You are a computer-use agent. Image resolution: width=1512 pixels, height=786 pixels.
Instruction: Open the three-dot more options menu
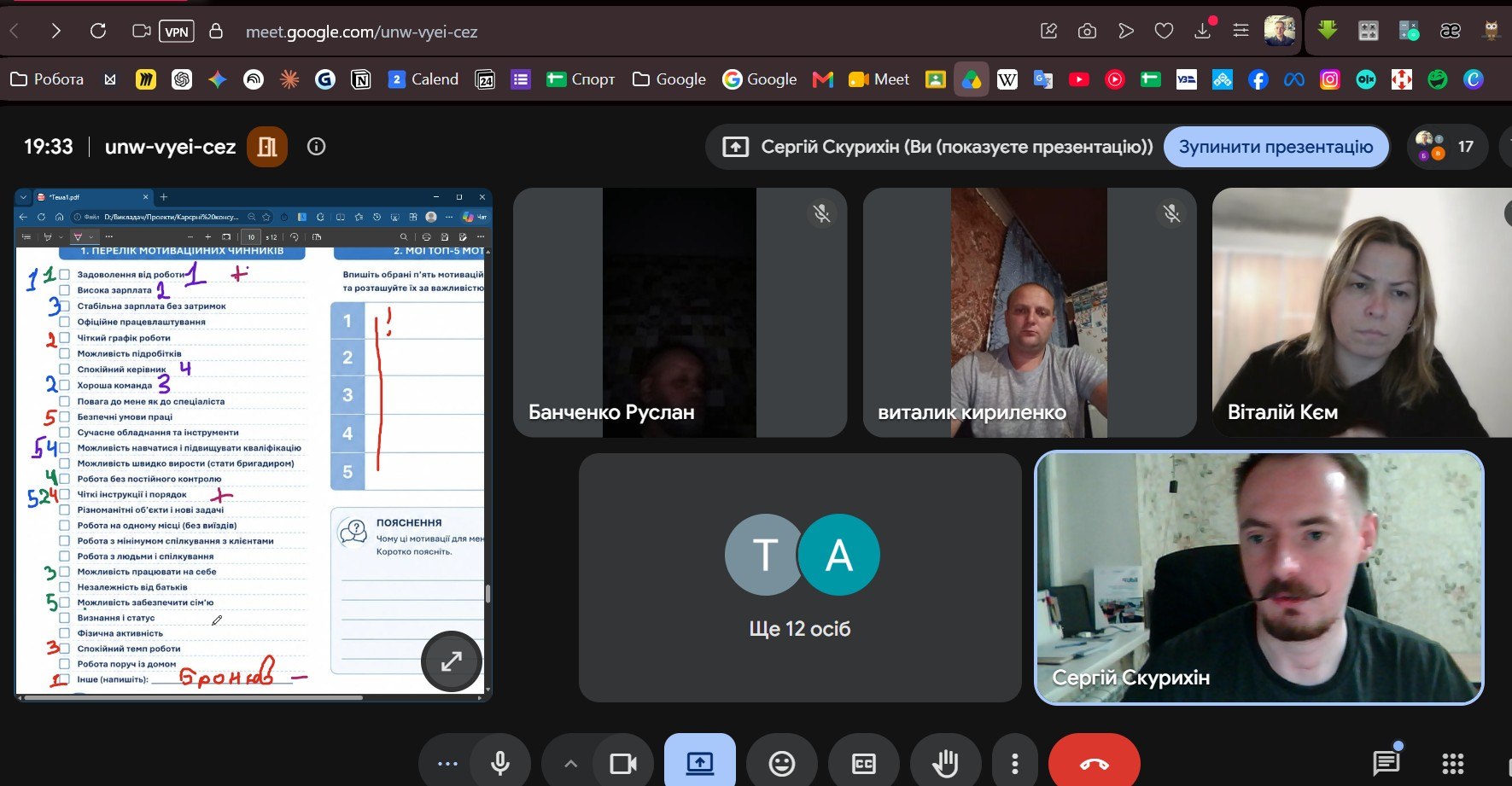pyautogui.click(x=1014, y=762)
